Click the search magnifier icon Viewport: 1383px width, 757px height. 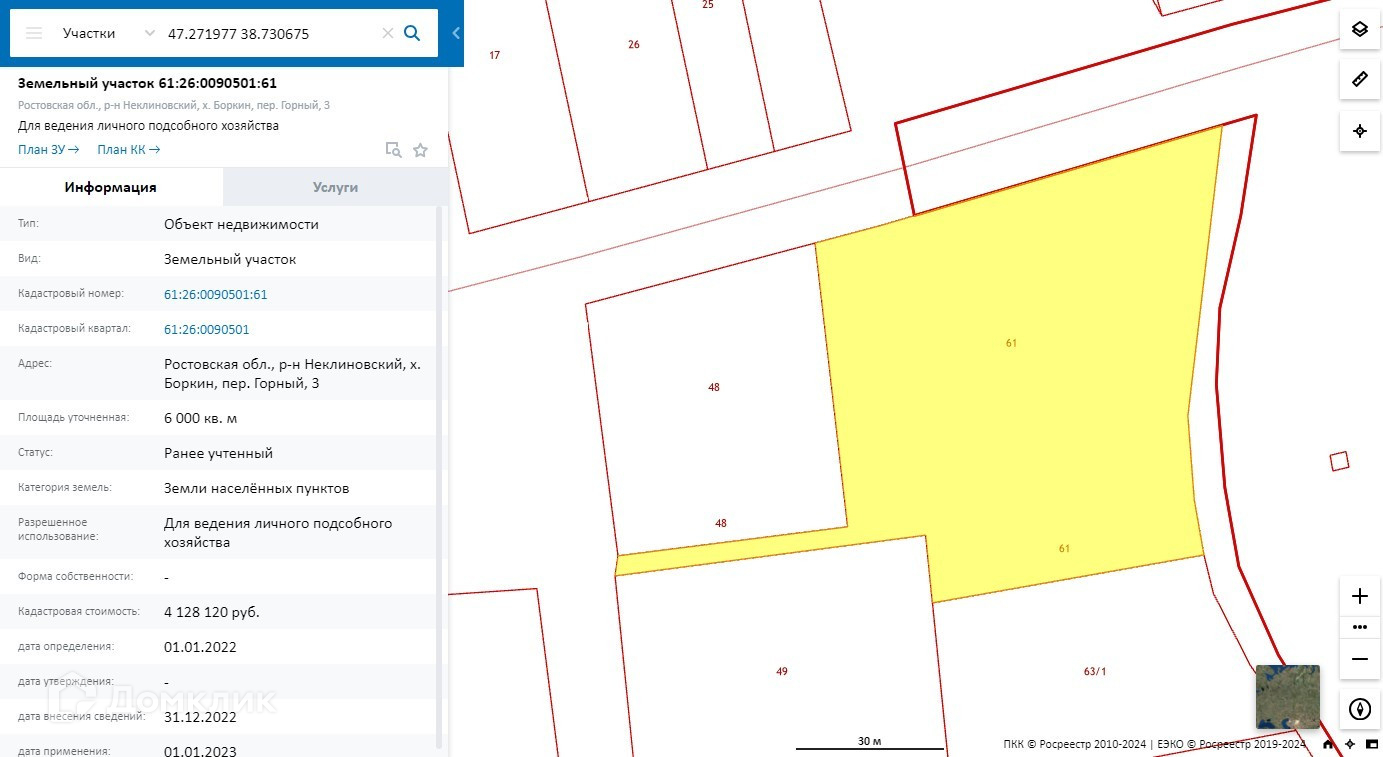(x=412, y=33)
